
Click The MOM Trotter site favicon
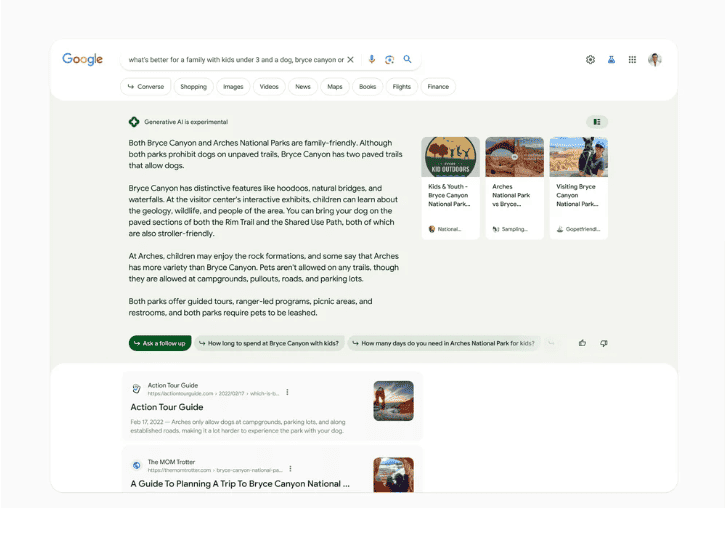[136, 466]
